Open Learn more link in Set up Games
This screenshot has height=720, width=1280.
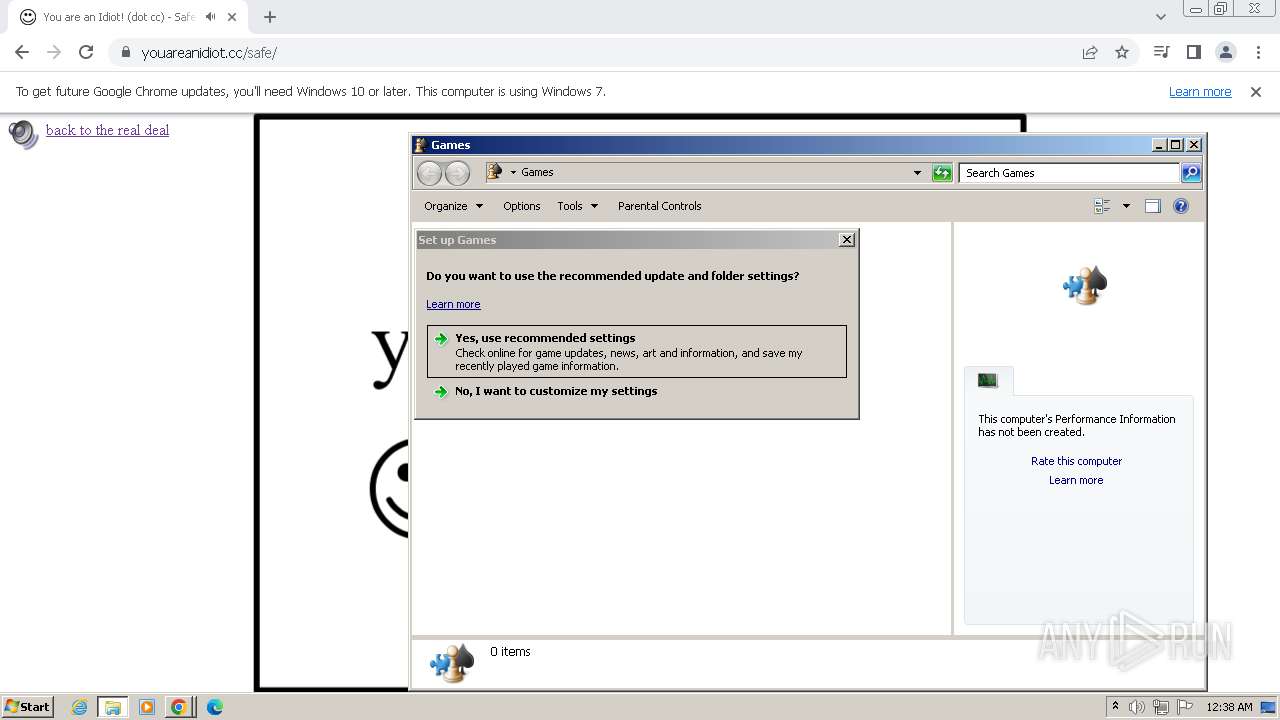pyautogui.click(x=453, y=304)
